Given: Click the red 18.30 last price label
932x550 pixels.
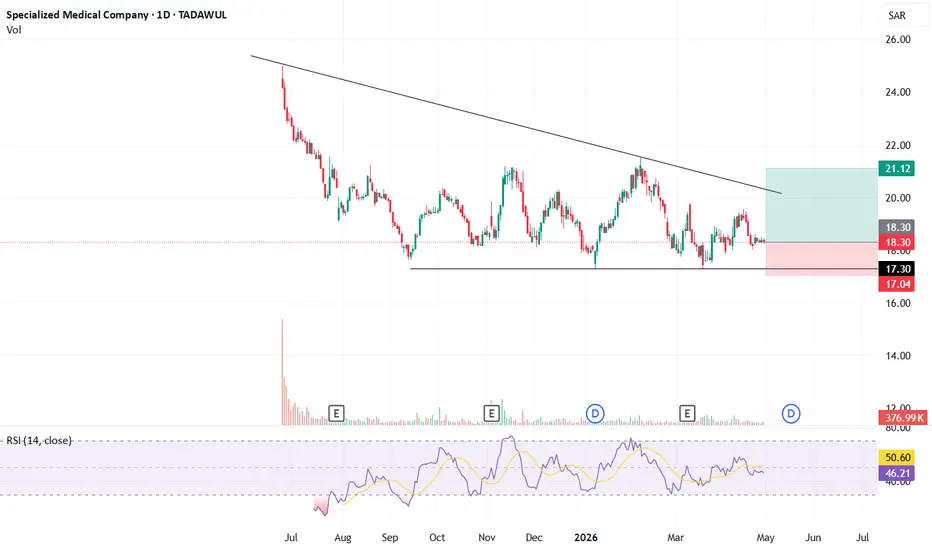Looking at the screenshot, I should pyautogui.click(x=898, y=242).
